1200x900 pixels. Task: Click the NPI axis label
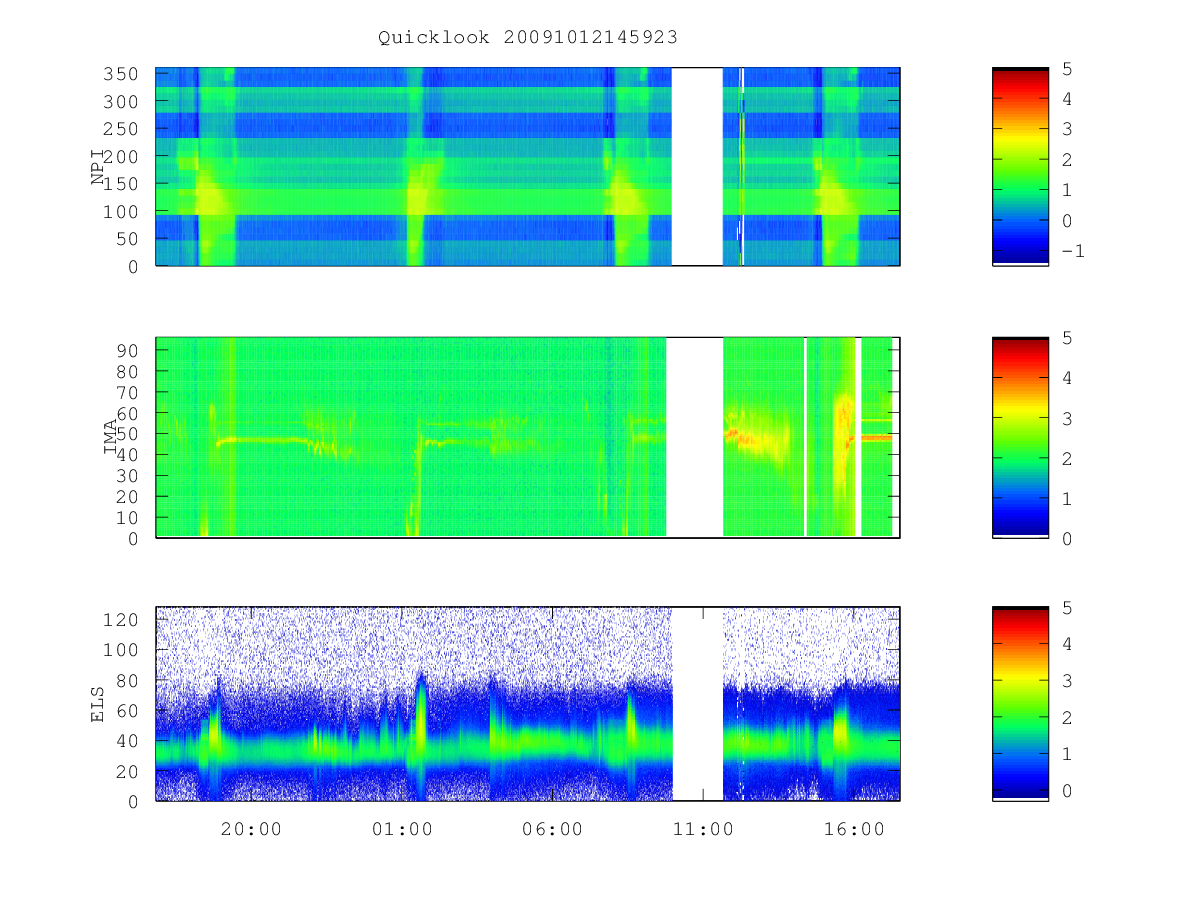(x=99, y=167)
